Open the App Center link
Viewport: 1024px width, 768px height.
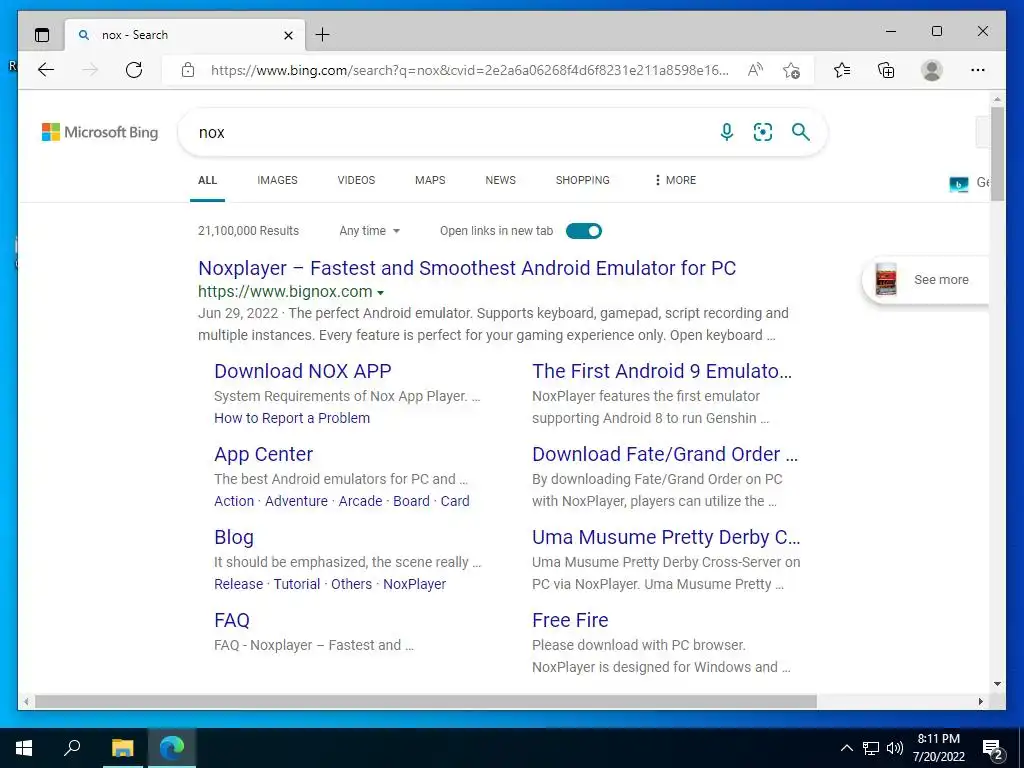point(263,454)
